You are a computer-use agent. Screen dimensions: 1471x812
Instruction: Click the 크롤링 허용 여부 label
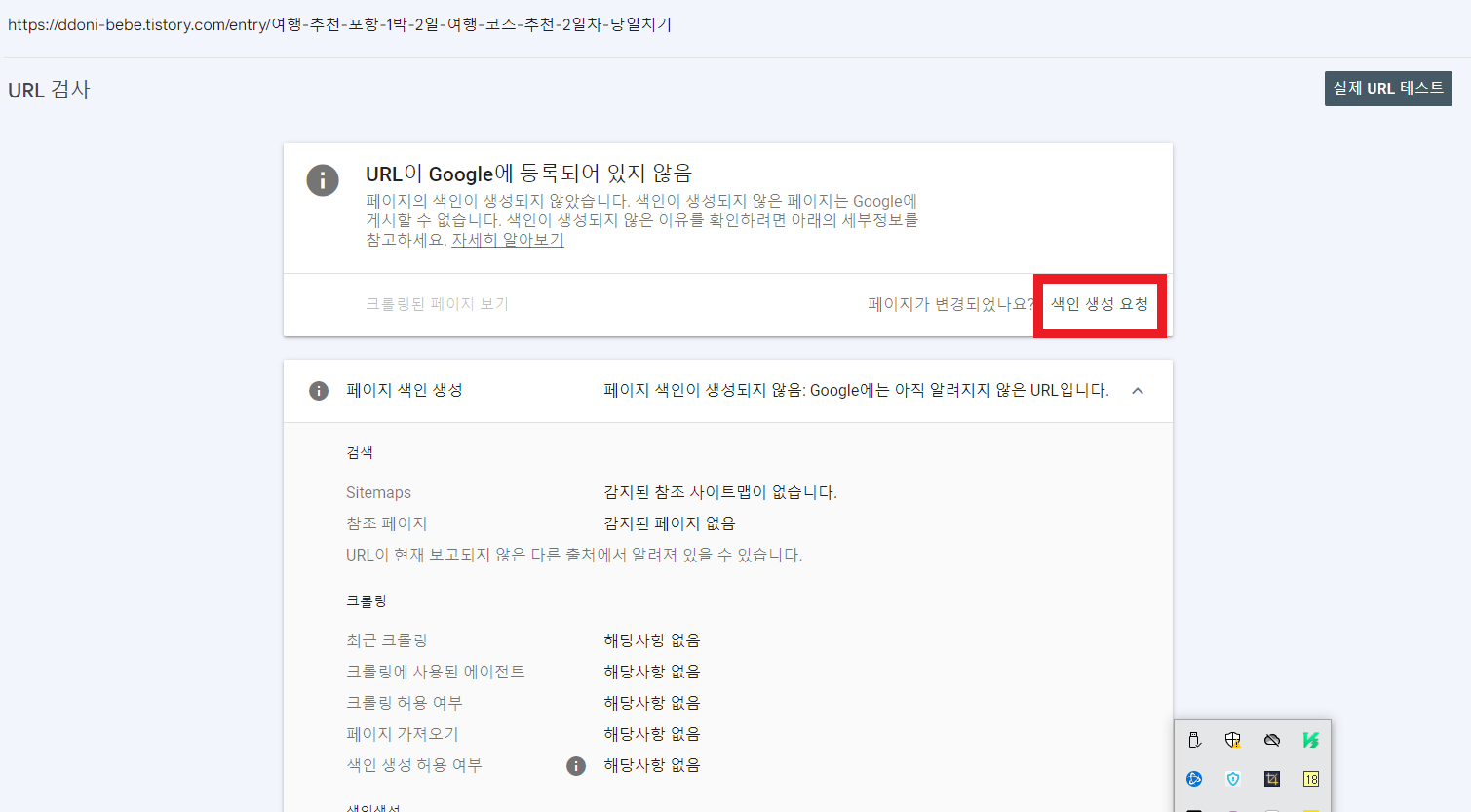coord(405,704)
